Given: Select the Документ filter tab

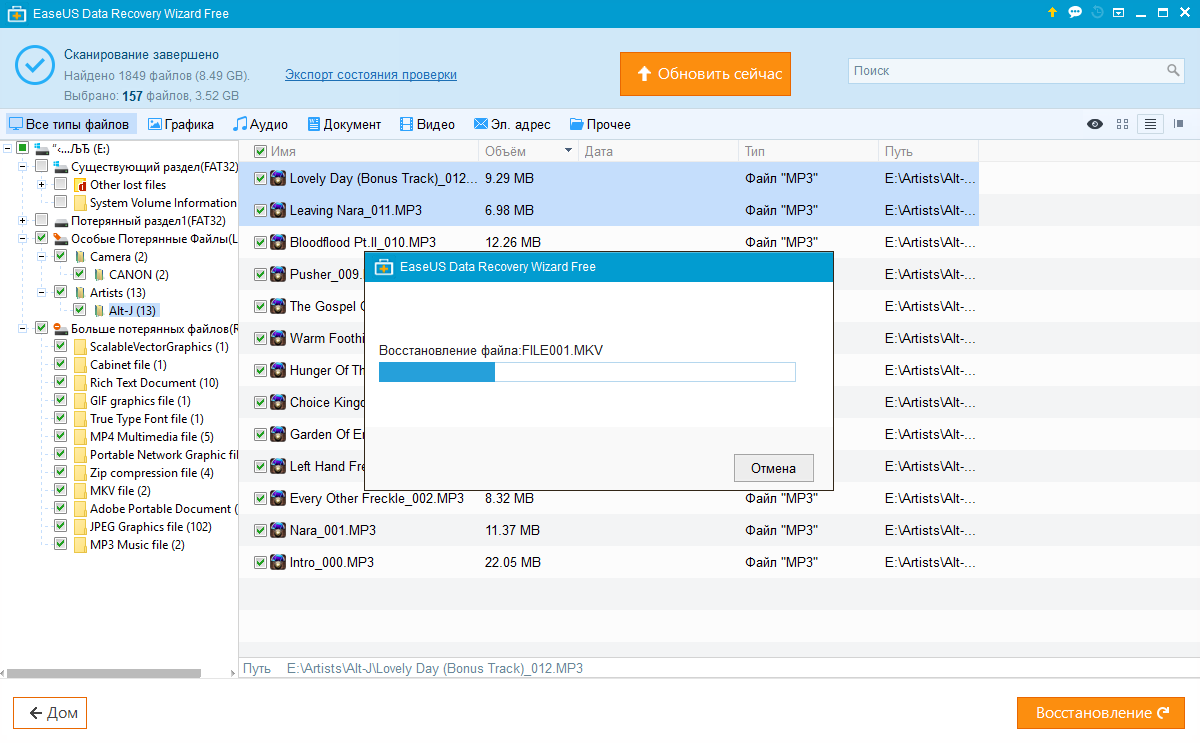Looking at the screenshot, I should (344, 124).
